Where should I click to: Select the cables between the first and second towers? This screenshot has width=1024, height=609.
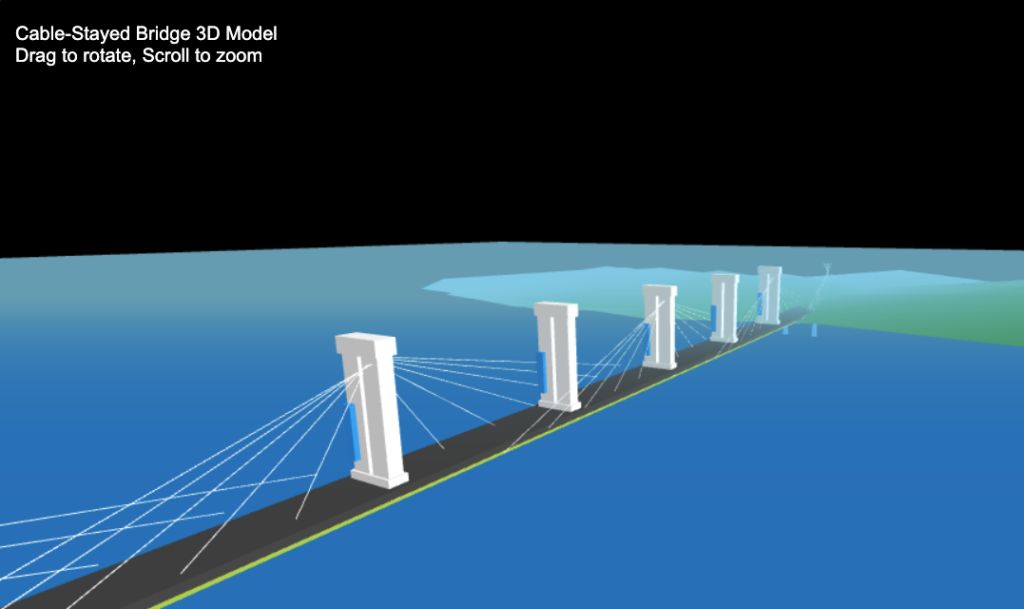[x=460, y=370]
